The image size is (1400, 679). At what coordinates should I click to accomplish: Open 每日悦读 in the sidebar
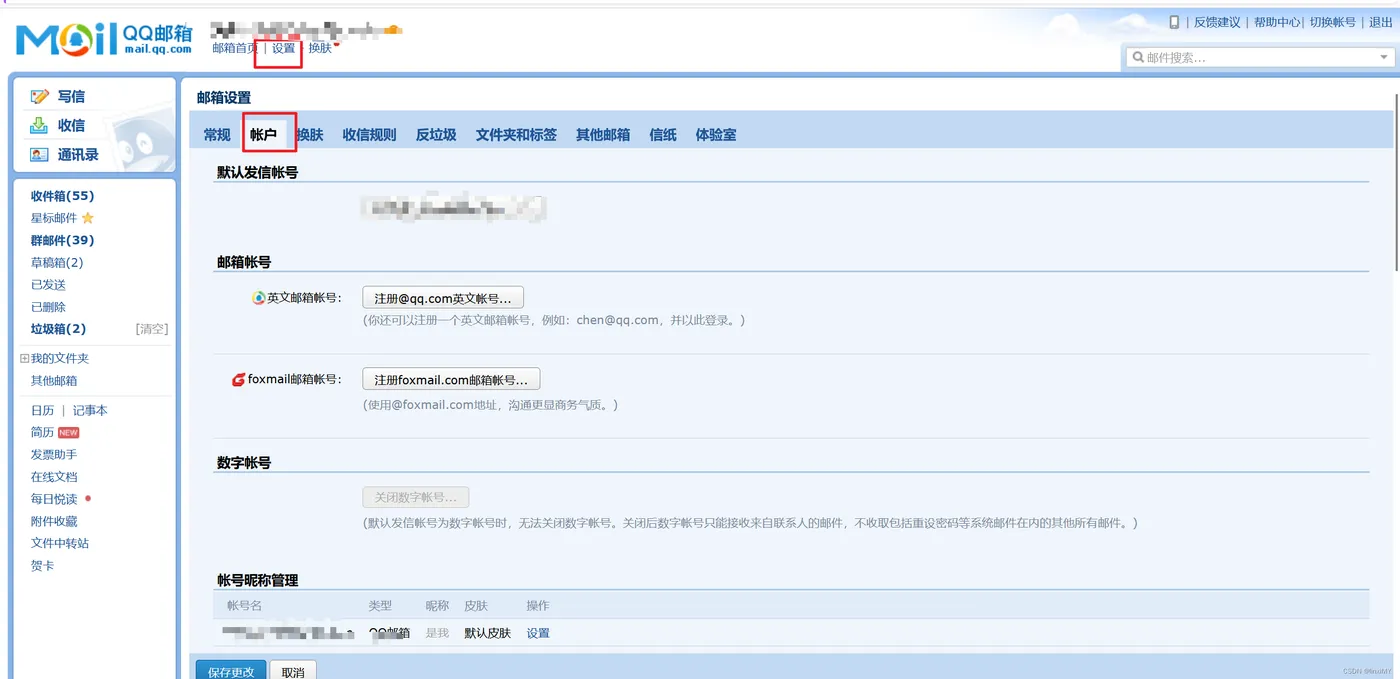[54, 499]
